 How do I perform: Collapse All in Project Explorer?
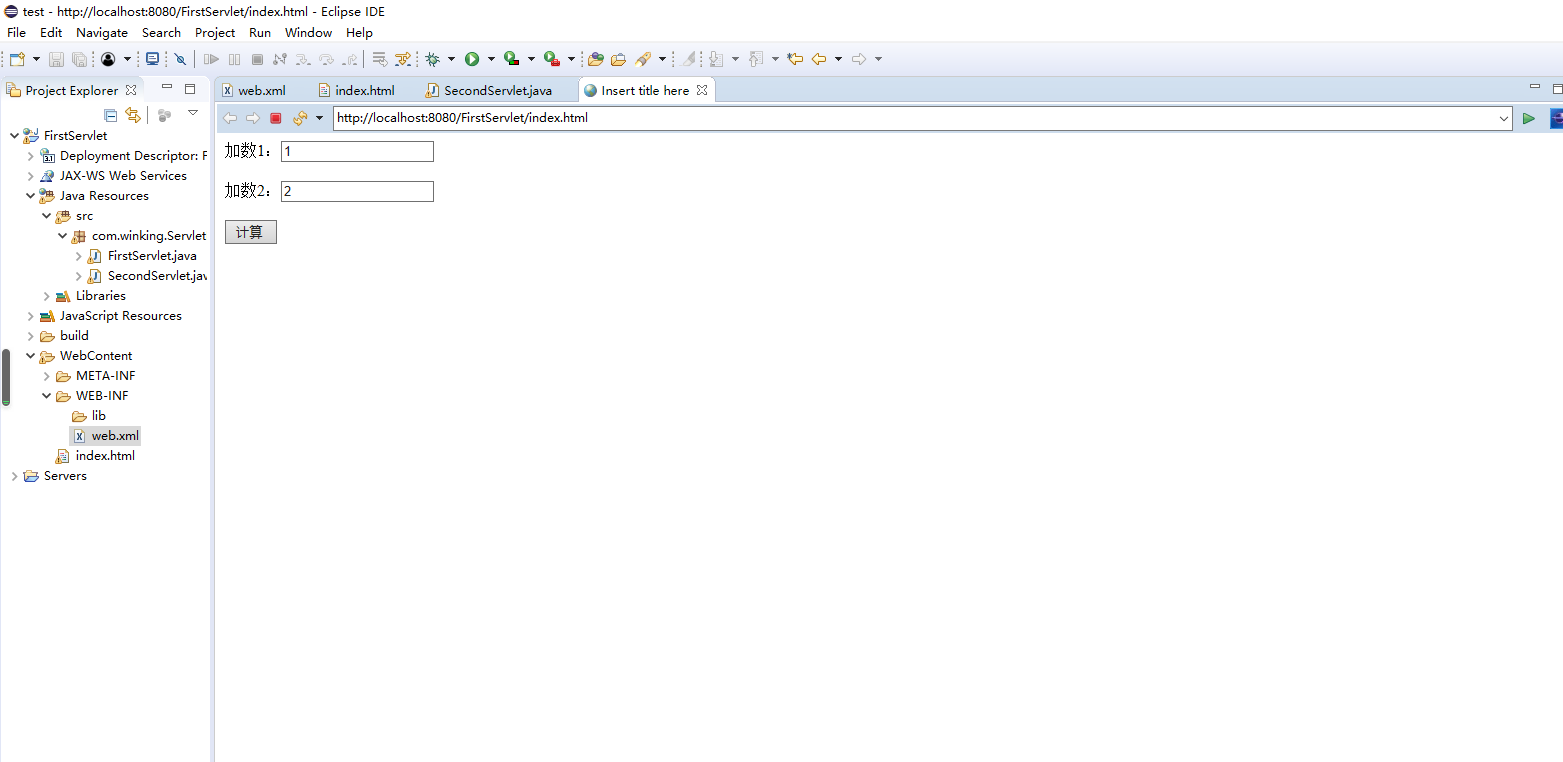[111, 115]
